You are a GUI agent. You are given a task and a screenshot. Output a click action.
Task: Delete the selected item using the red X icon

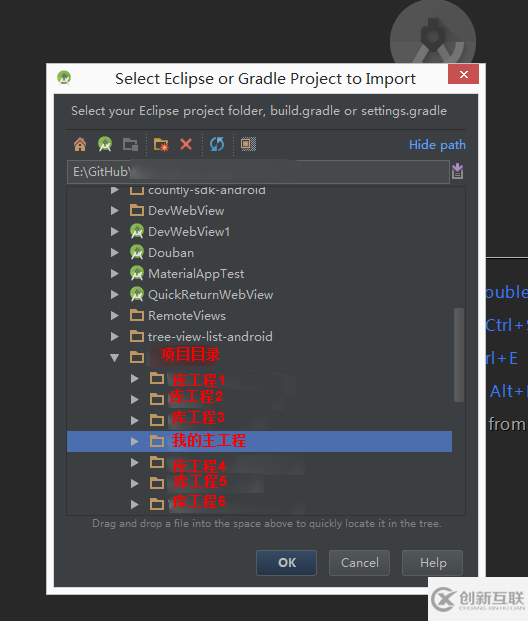186,144
